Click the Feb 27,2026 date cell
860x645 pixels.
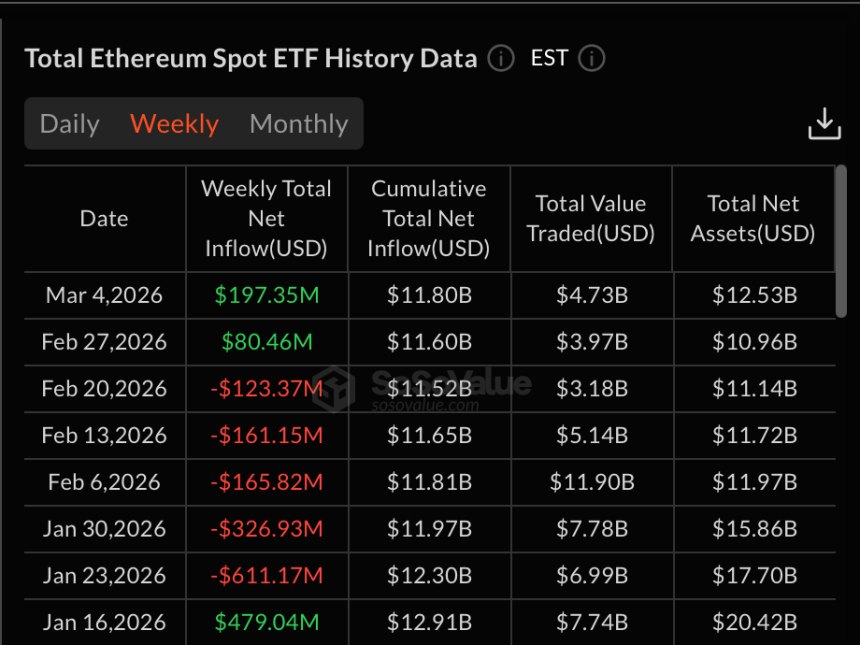pos(104,342)
